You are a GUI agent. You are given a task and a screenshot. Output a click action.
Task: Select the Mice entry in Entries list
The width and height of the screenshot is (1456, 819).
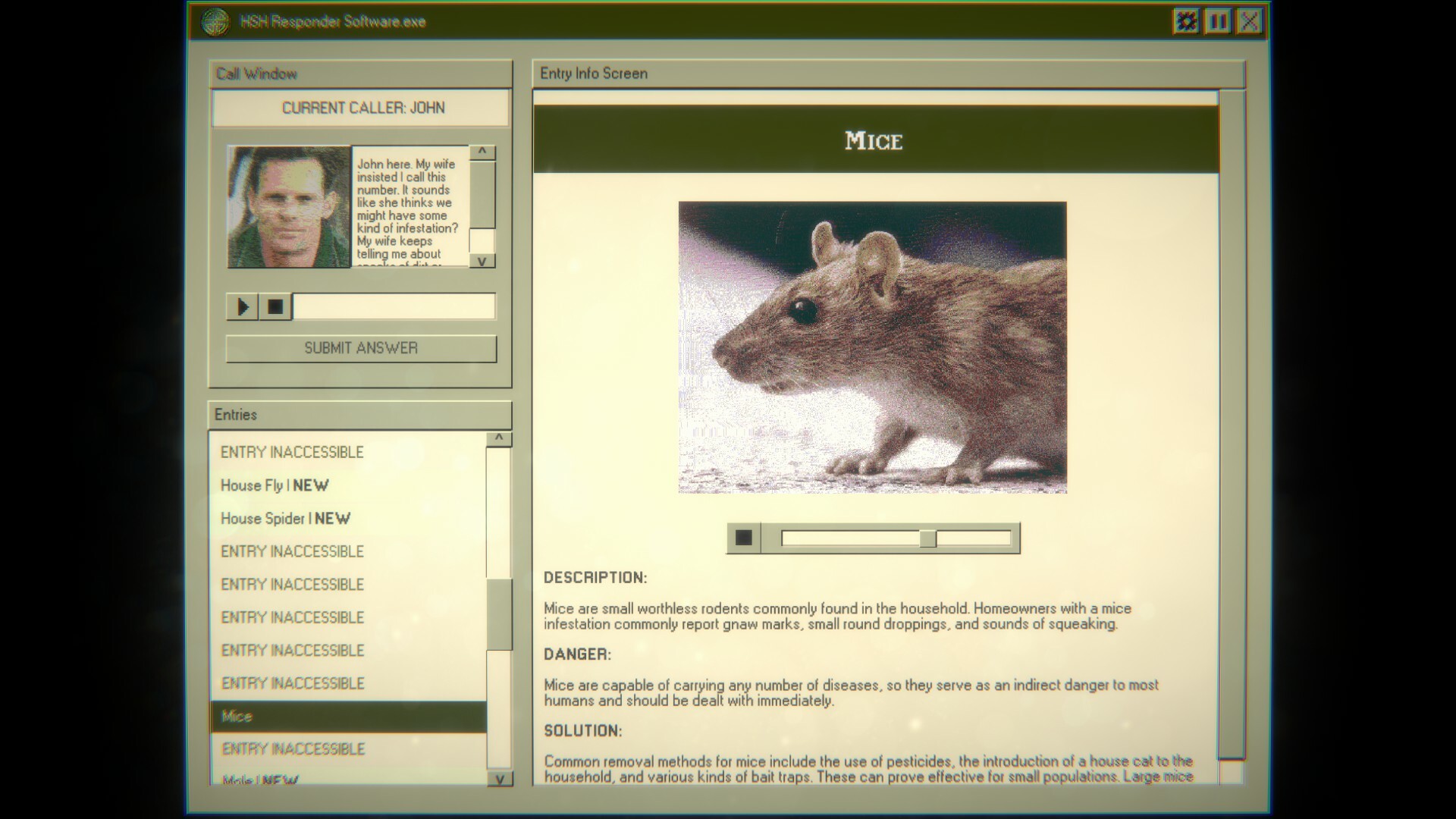[x=349, y=715]
